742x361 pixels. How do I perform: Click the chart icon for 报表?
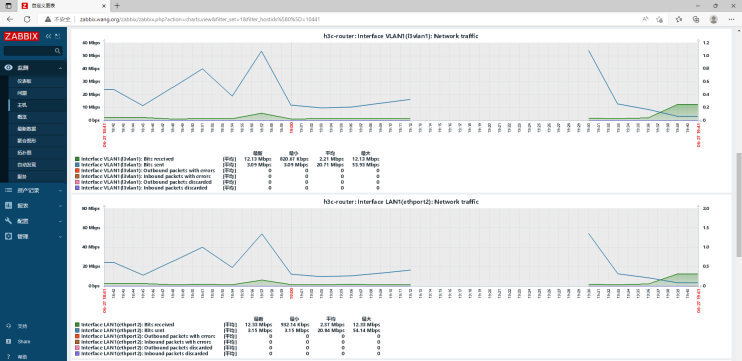8,205
